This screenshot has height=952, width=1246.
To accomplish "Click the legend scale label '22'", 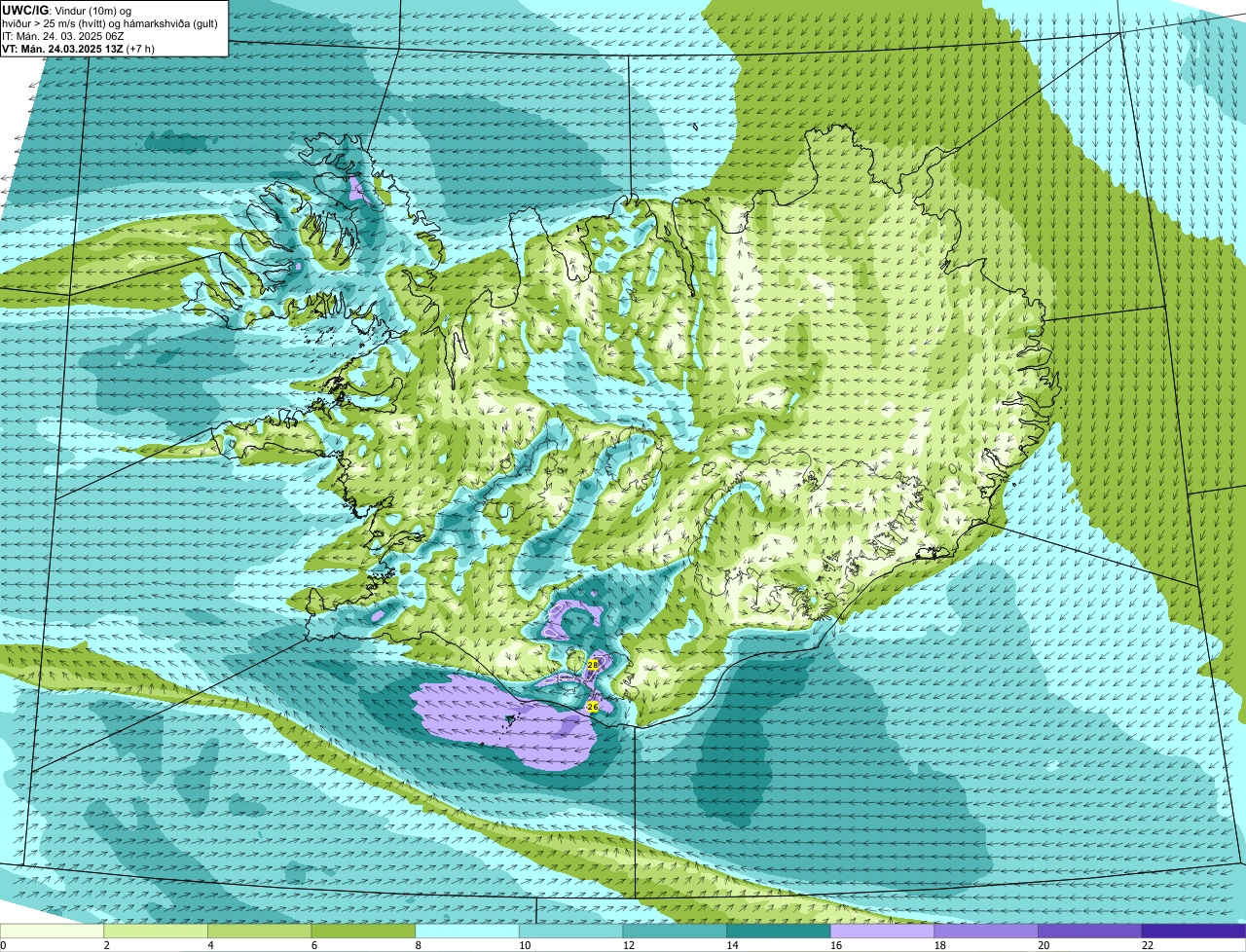I will [1148, 945].
